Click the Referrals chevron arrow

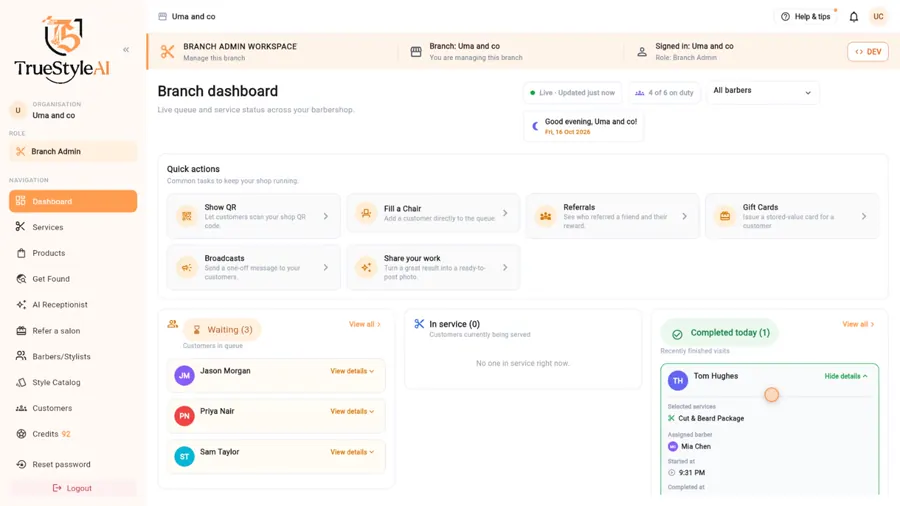pyautogui.click(x=684, y=216)
